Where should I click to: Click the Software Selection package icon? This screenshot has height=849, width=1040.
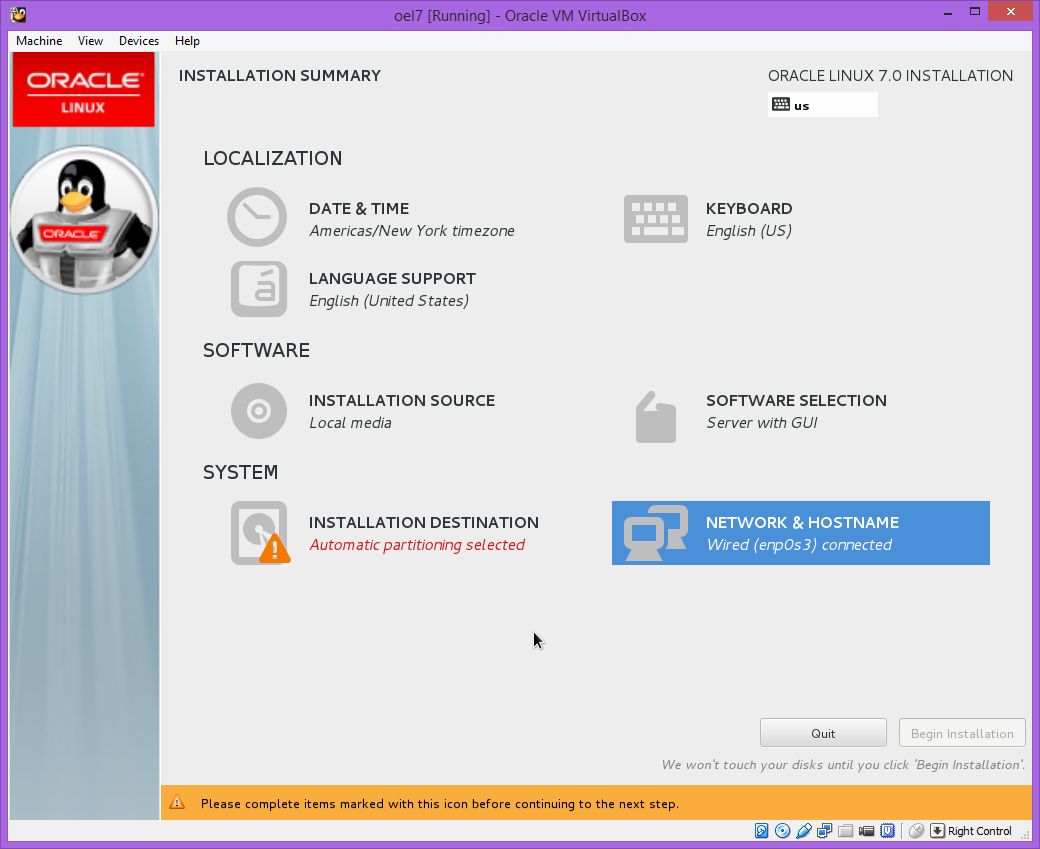(655, 417)
